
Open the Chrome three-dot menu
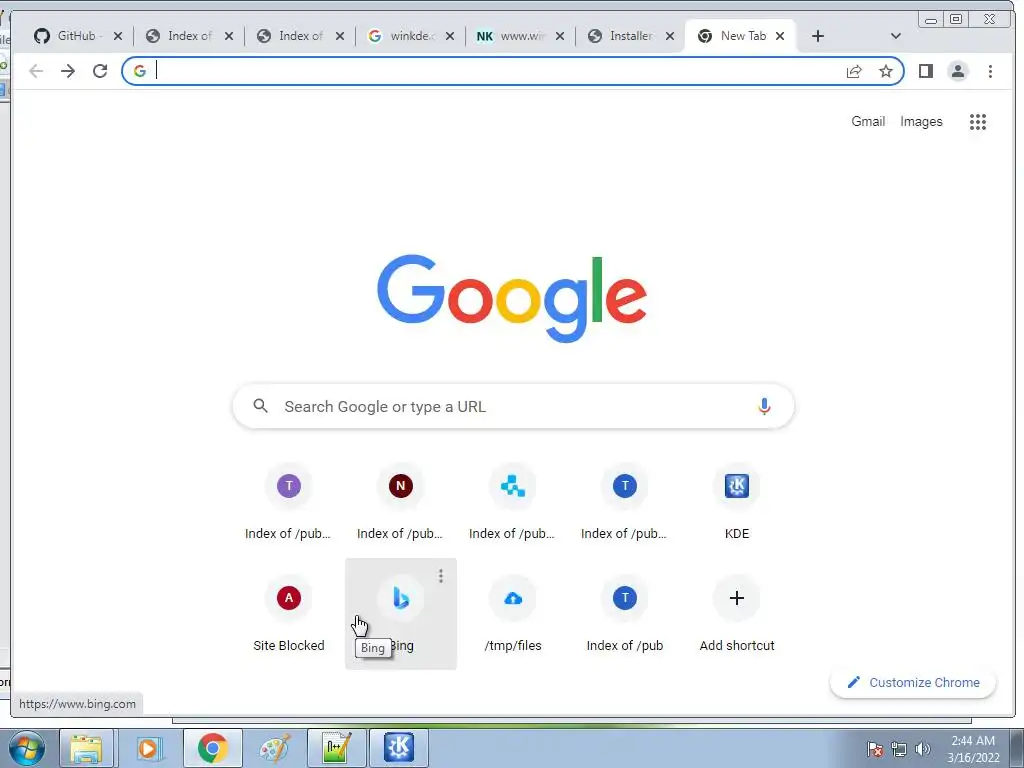tap(990, 71)
